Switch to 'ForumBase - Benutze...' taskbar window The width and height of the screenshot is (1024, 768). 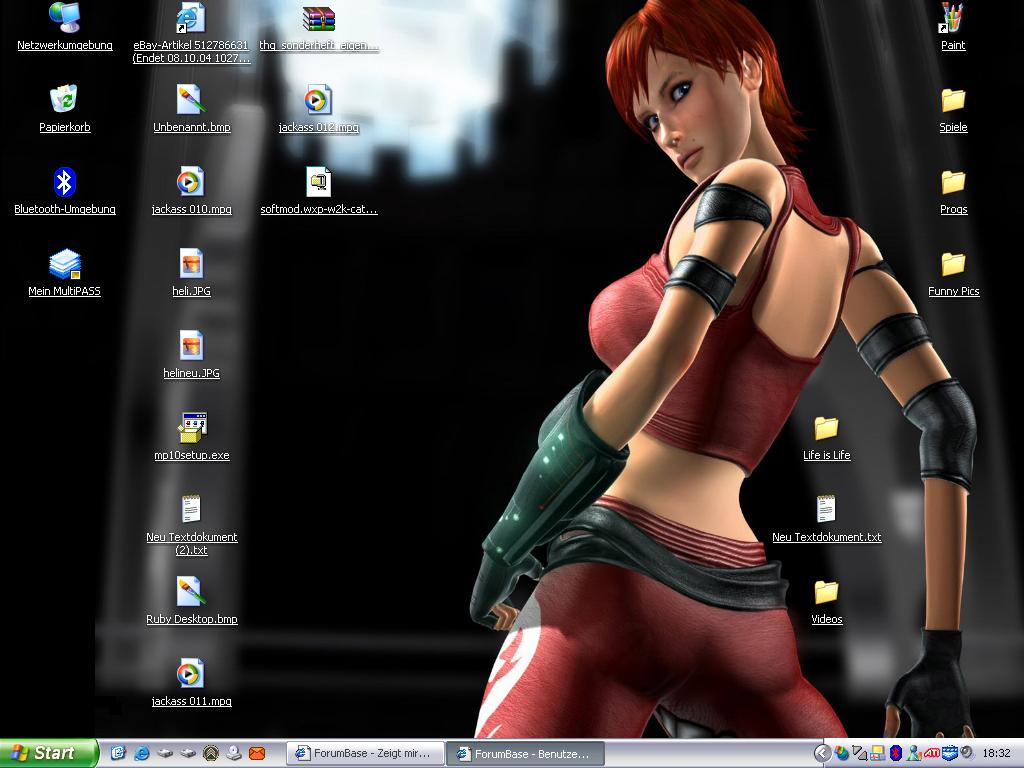[525, 754]
